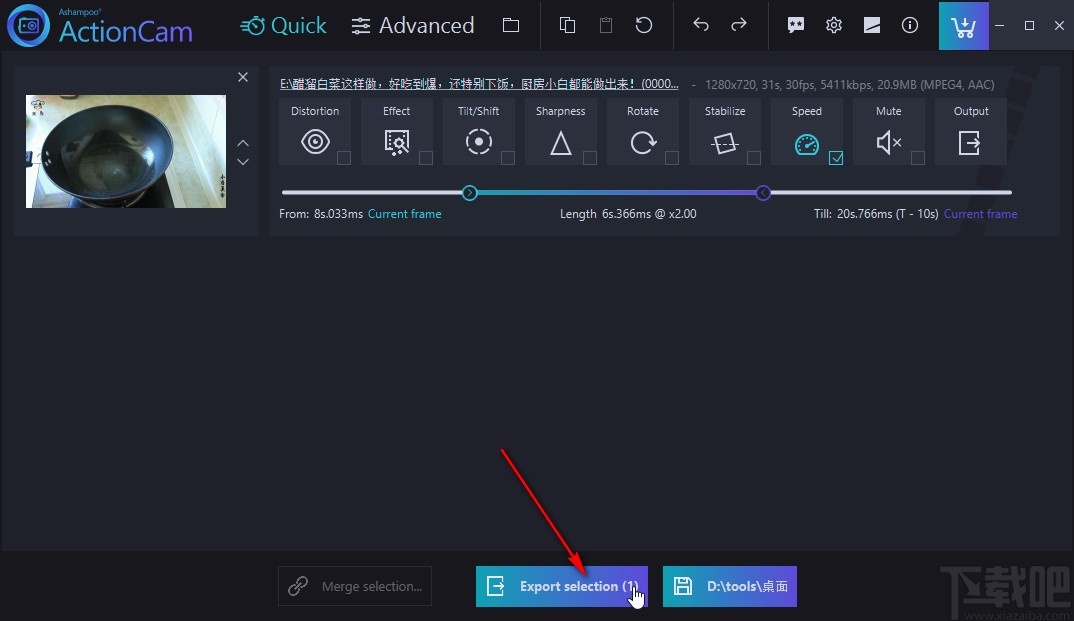The image size is (1074, 621).
Task: Redo the last action
Action: coord(738,25)
